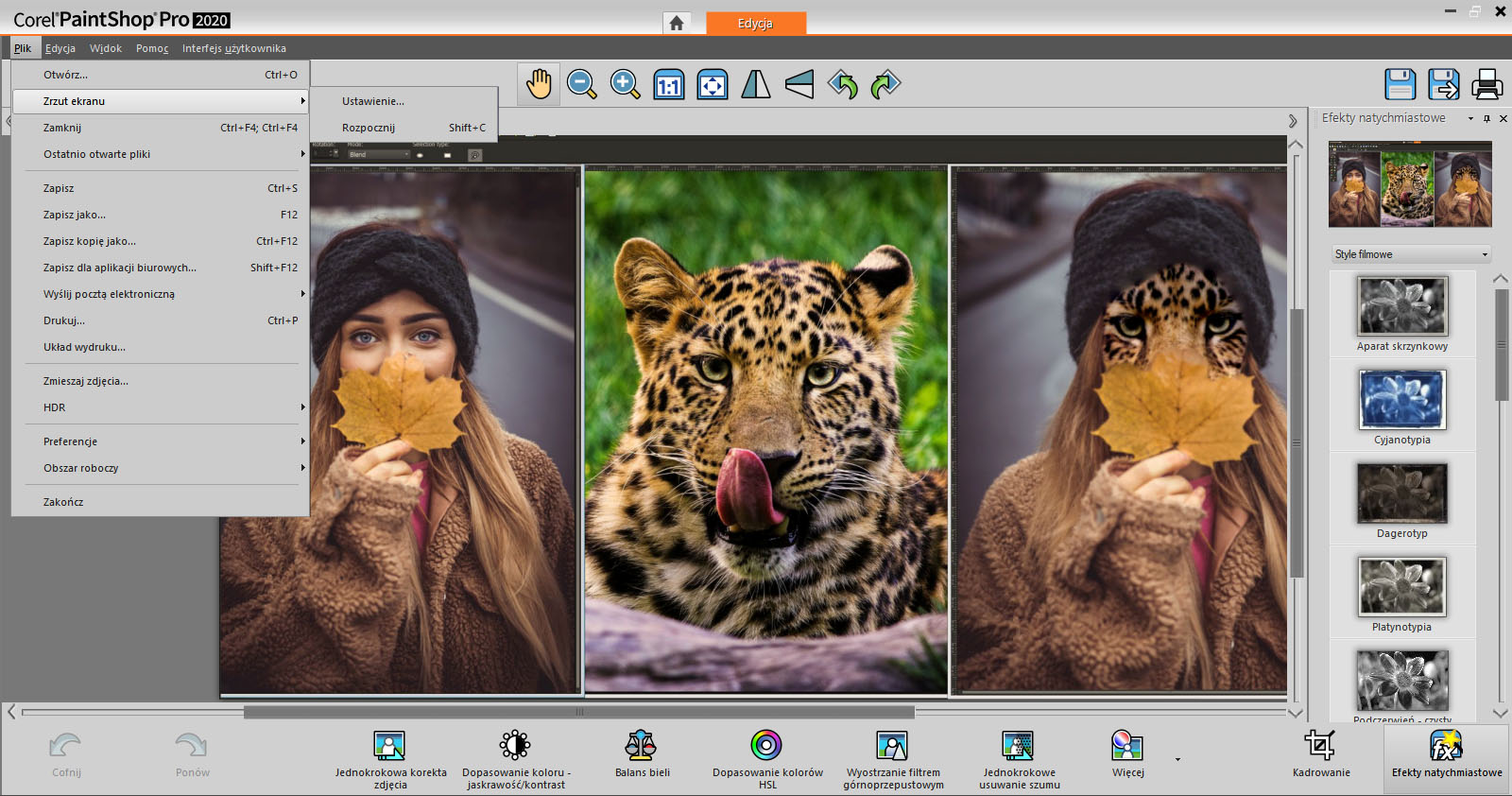The image size is (1512, 796).
Task: Apply the Dagerotyp effect thumbnail
Action: 1402,493
